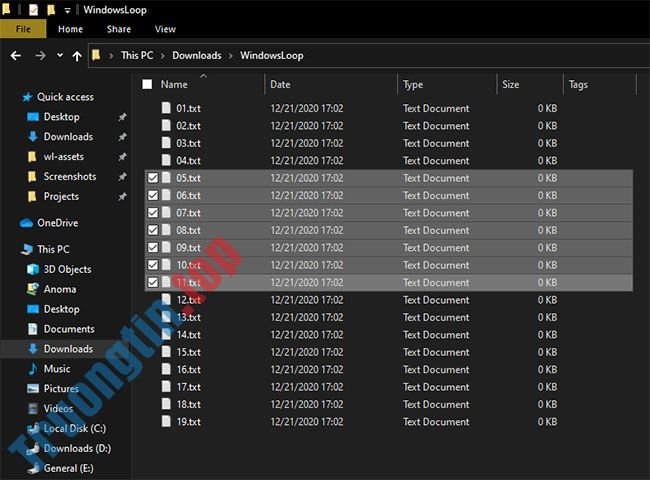
Task: Click the Documents icon under This PC
Action: pyautogui.click(x=32, y=329)
